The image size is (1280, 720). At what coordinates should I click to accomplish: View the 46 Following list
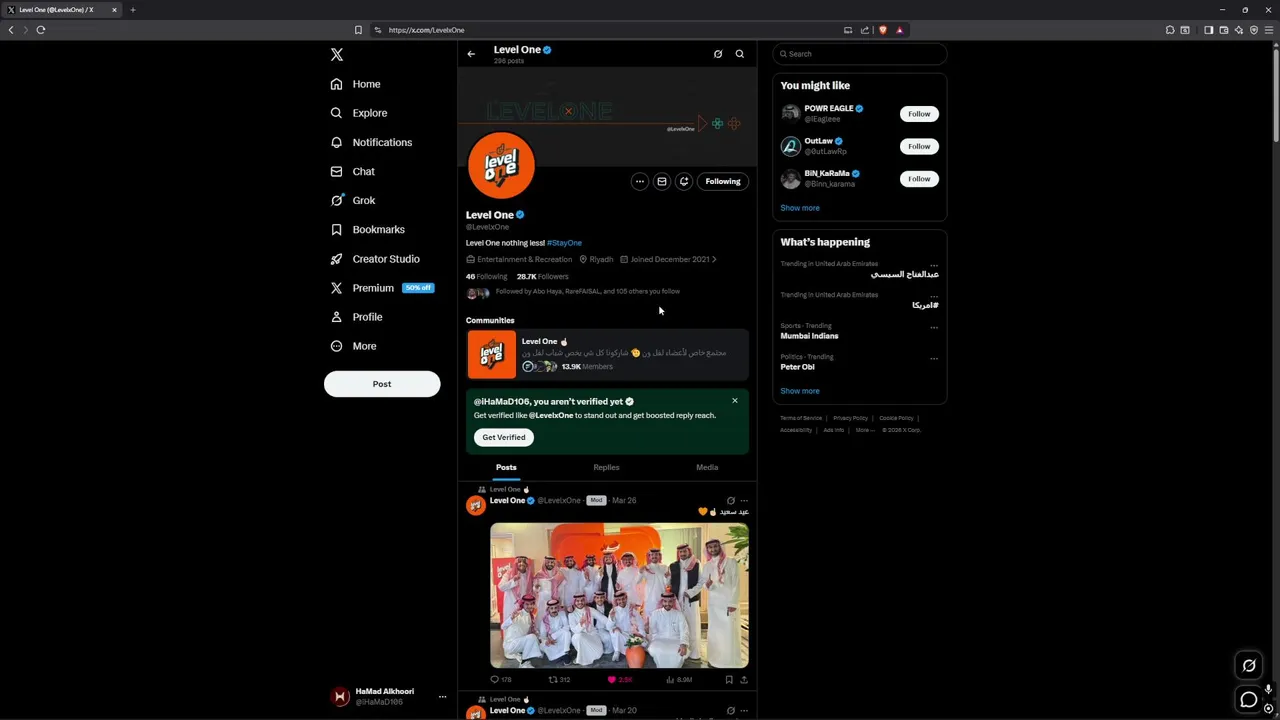point(487,276)
